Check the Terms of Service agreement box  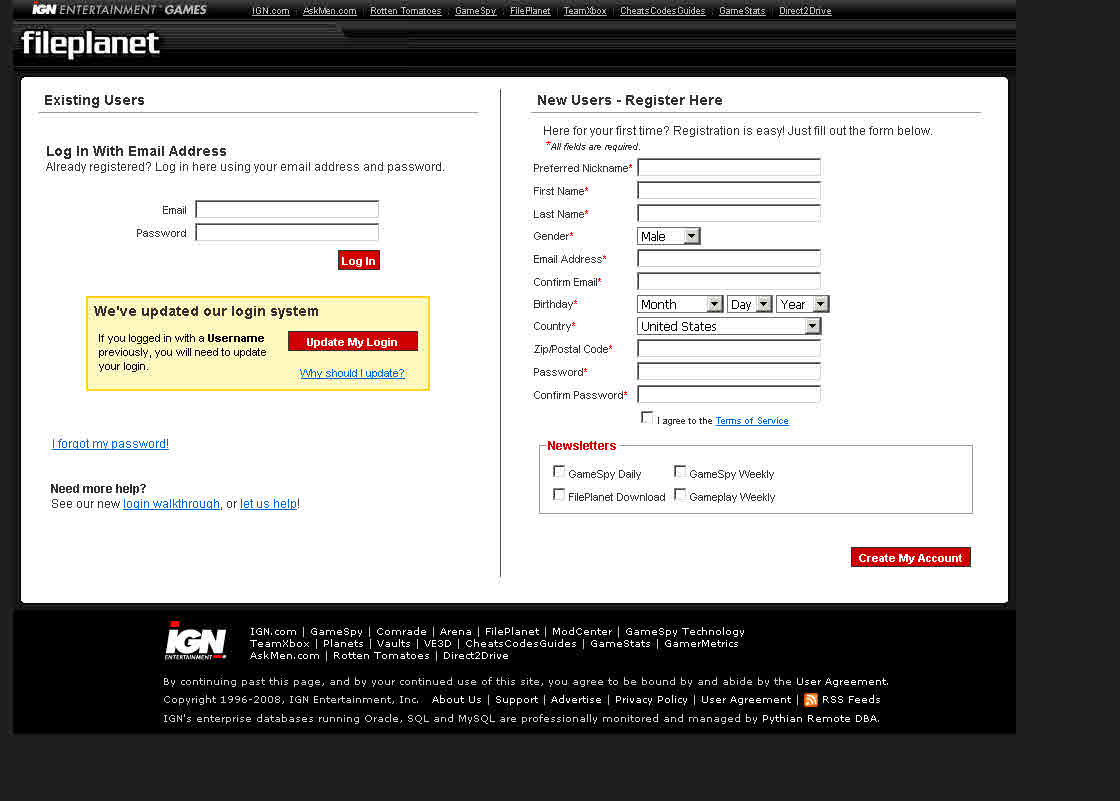[647, 417]
